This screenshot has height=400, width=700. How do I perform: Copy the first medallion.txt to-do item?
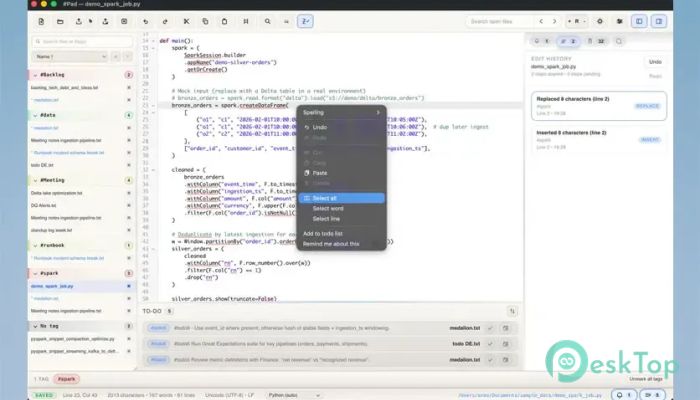point(505,328)
